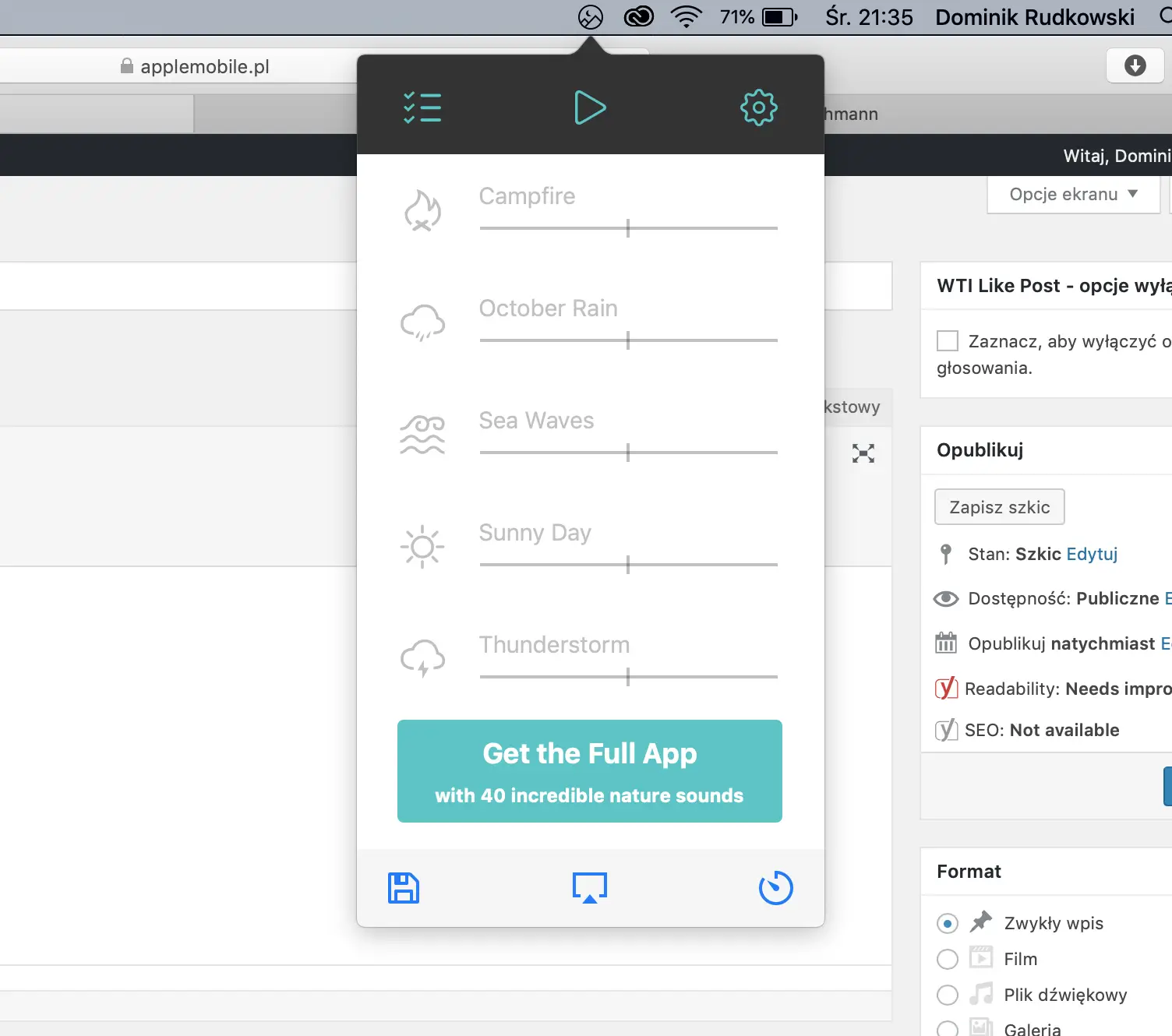Click the Campfire flame icon

click(422, 211)
